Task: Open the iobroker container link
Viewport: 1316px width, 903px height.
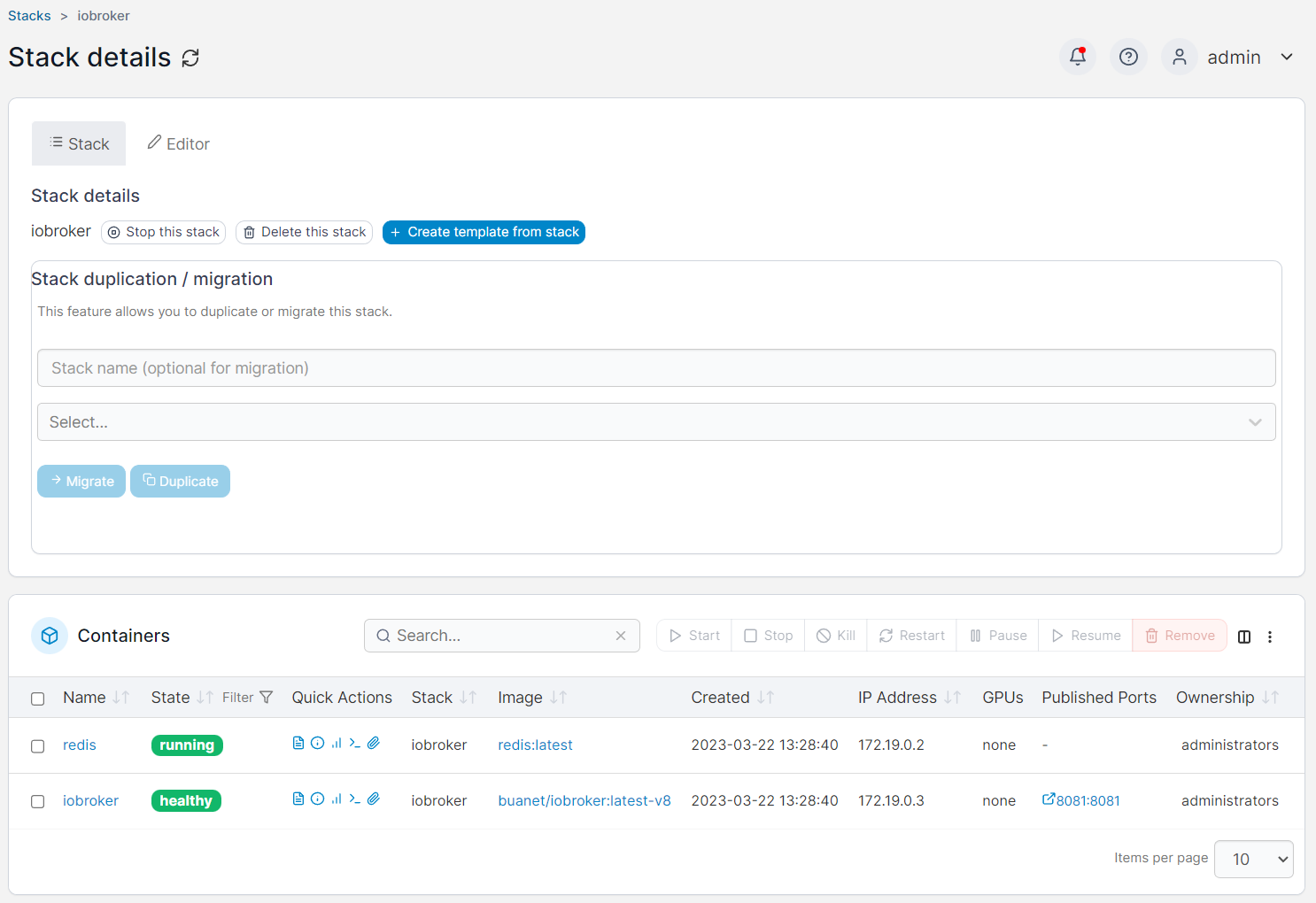Action: pyautogui.click(x=90, y=800)
